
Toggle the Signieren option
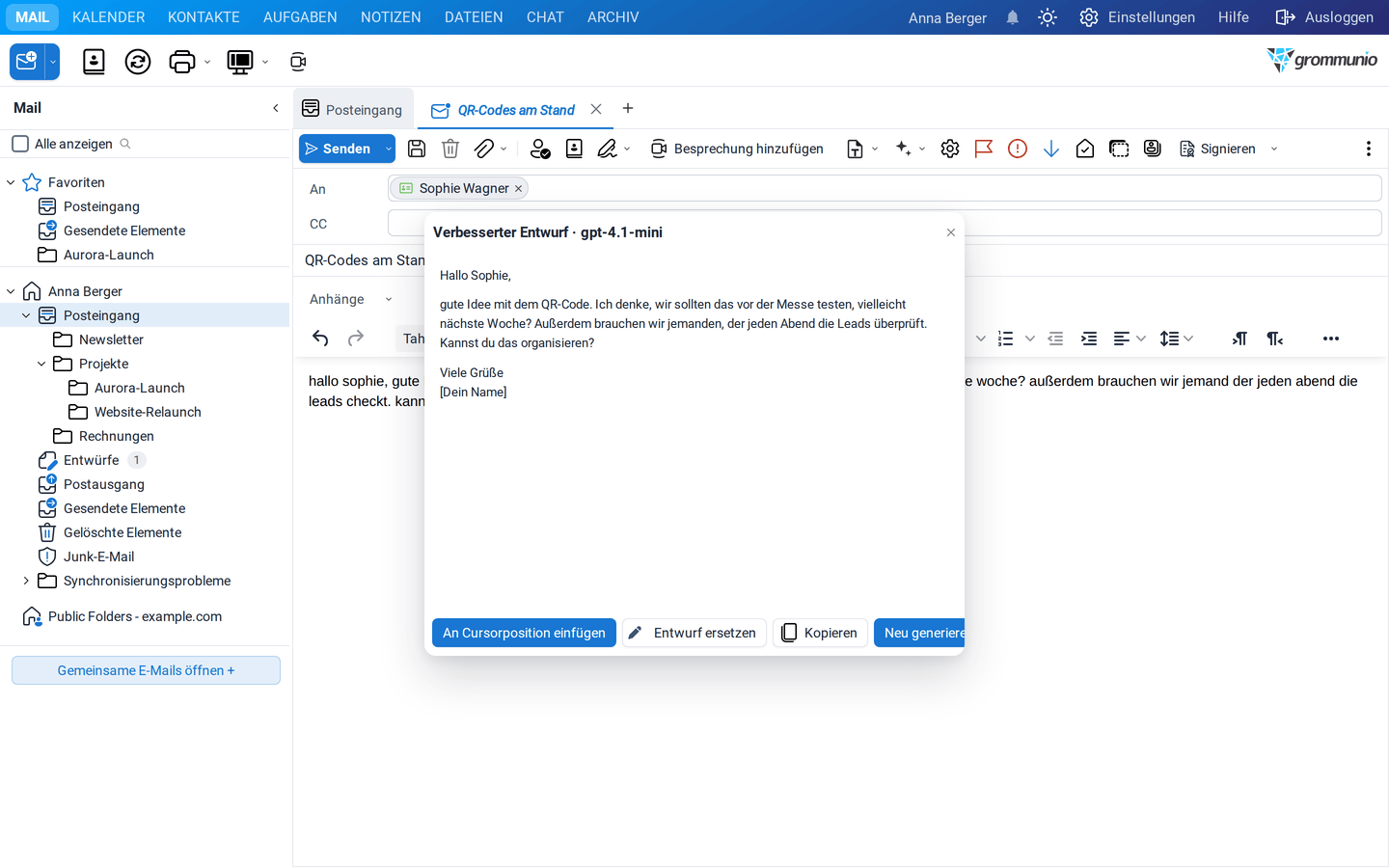(1217, 149)
